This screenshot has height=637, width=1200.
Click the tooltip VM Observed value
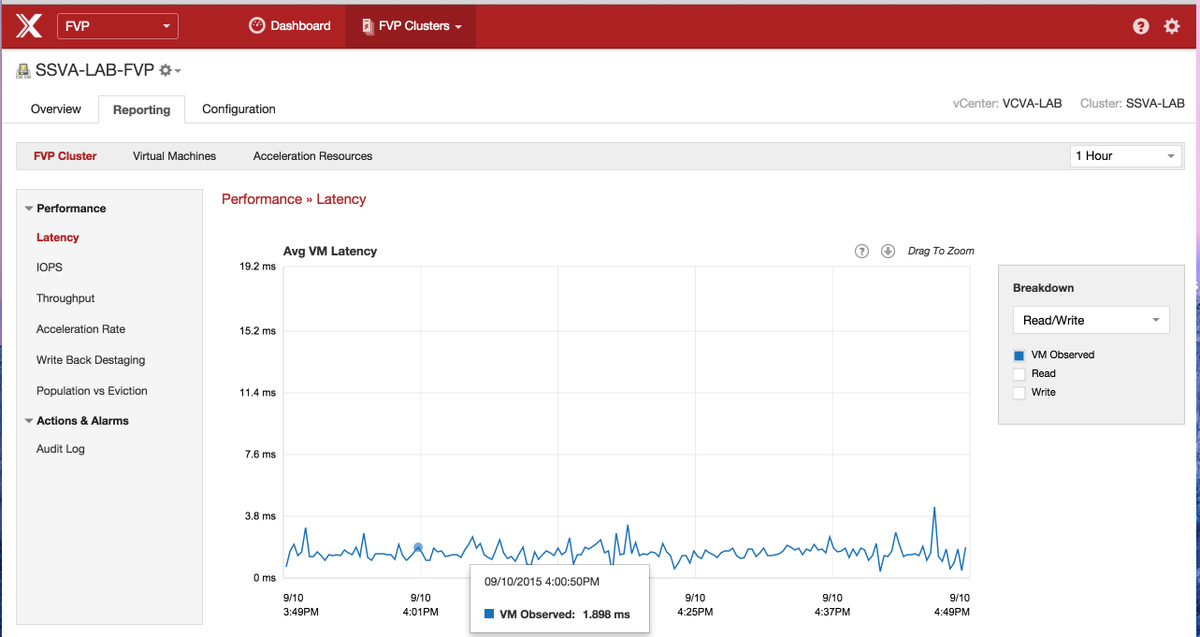[x=608, y=614]
